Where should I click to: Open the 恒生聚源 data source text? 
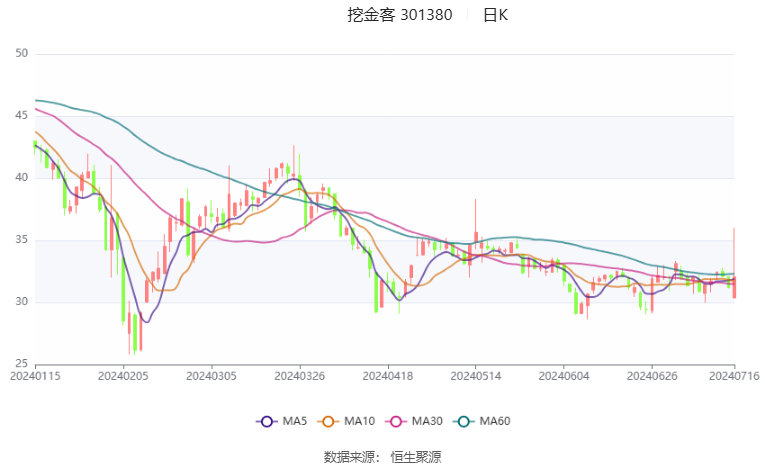click(416, 457)
